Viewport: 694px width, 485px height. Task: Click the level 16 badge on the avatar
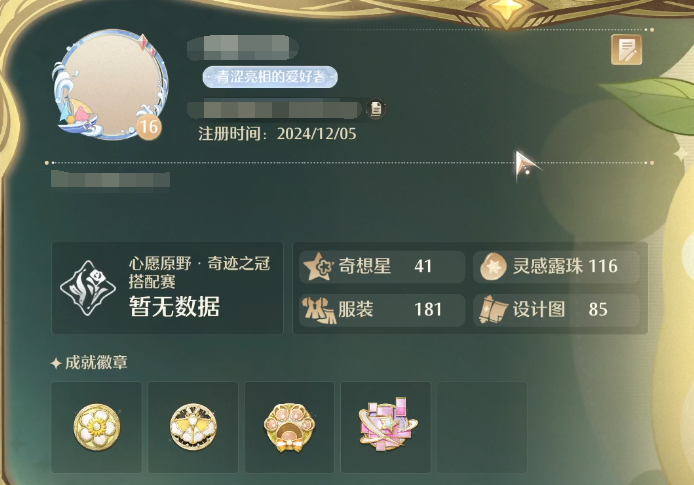click(148, 127)
